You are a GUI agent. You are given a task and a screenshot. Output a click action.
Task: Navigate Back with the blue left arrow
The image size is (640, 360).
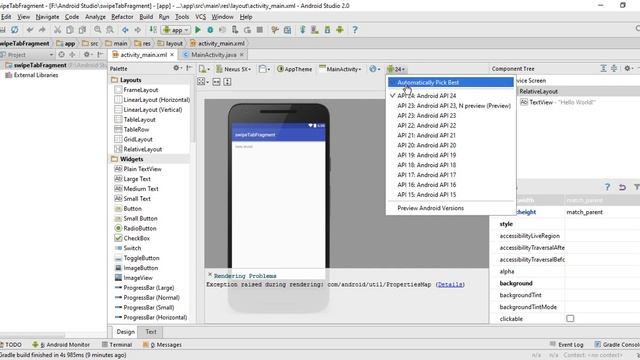125,30
